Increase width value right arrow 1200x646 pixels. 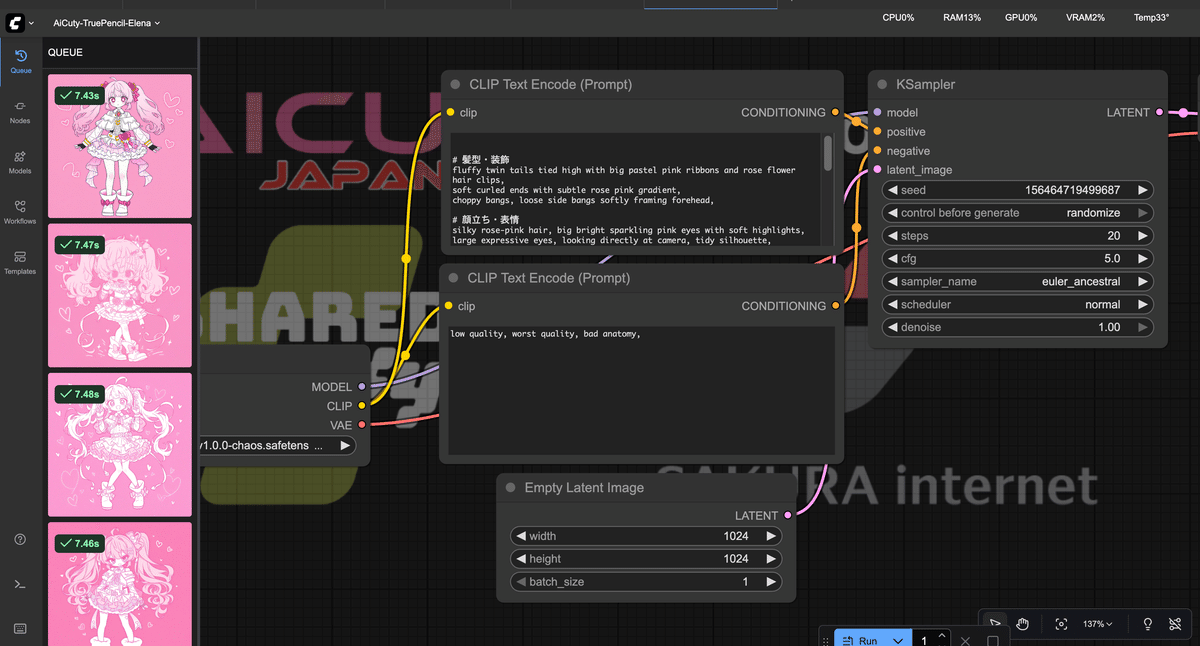click(770, 536)
